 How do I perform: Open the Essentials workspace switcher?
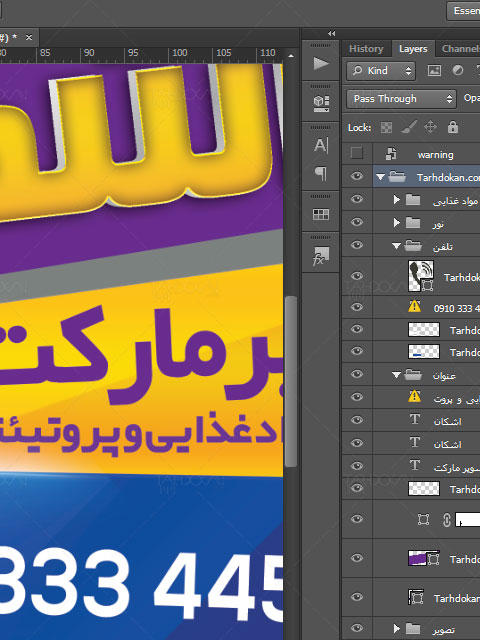(x=464, y=10)
